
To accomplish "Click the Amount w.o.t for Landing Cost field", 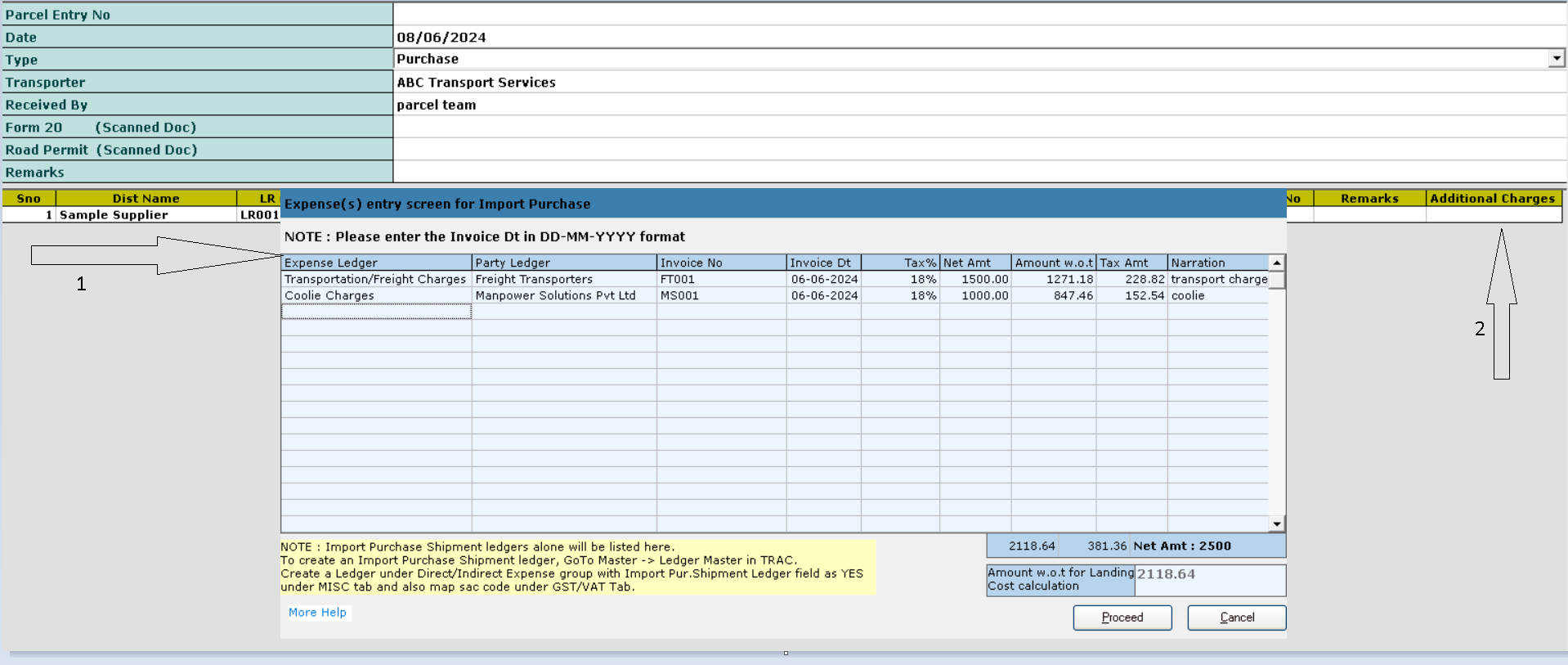I will click(x=1210, y=580).
